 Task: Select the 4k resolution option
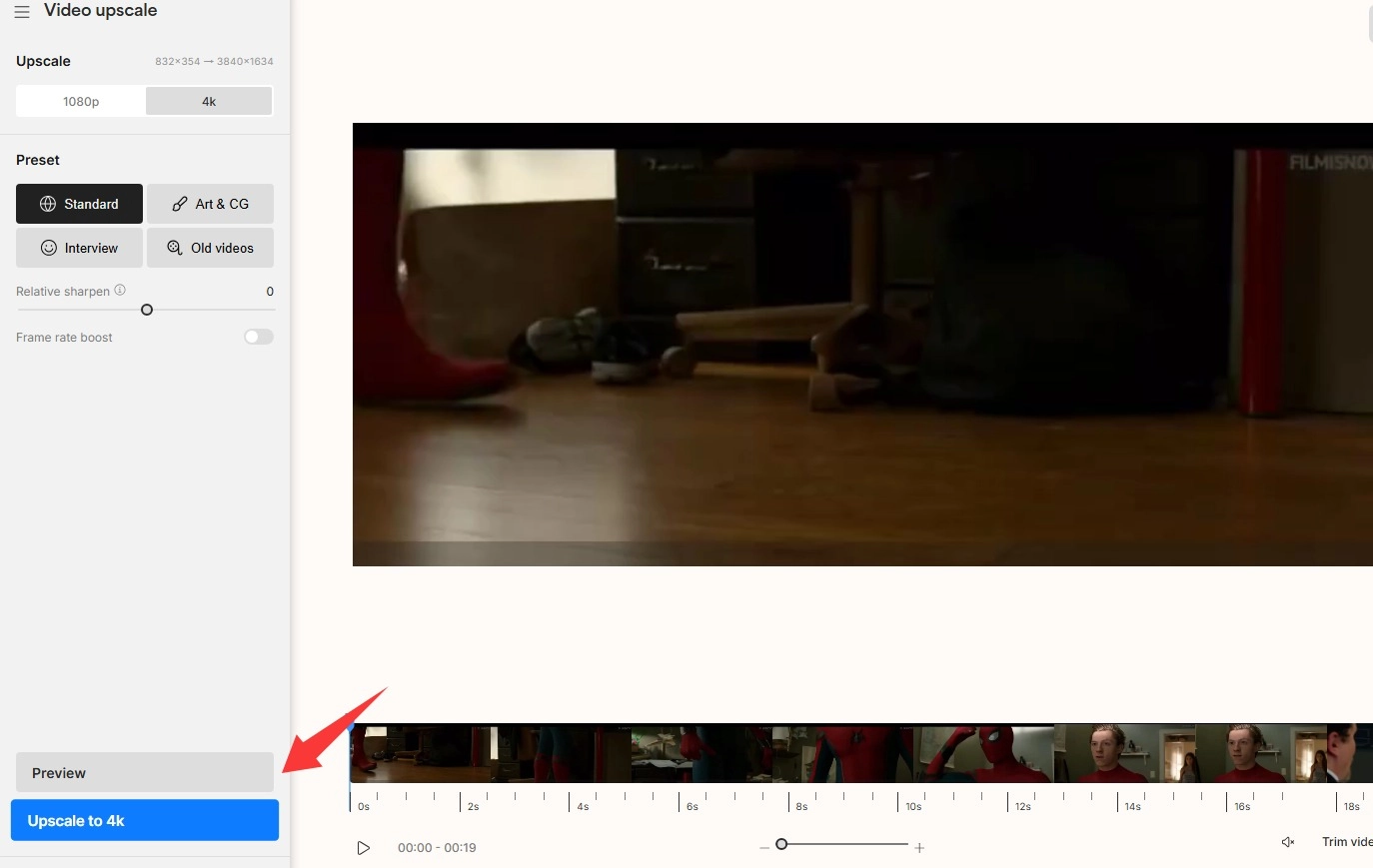click(209, 101)
